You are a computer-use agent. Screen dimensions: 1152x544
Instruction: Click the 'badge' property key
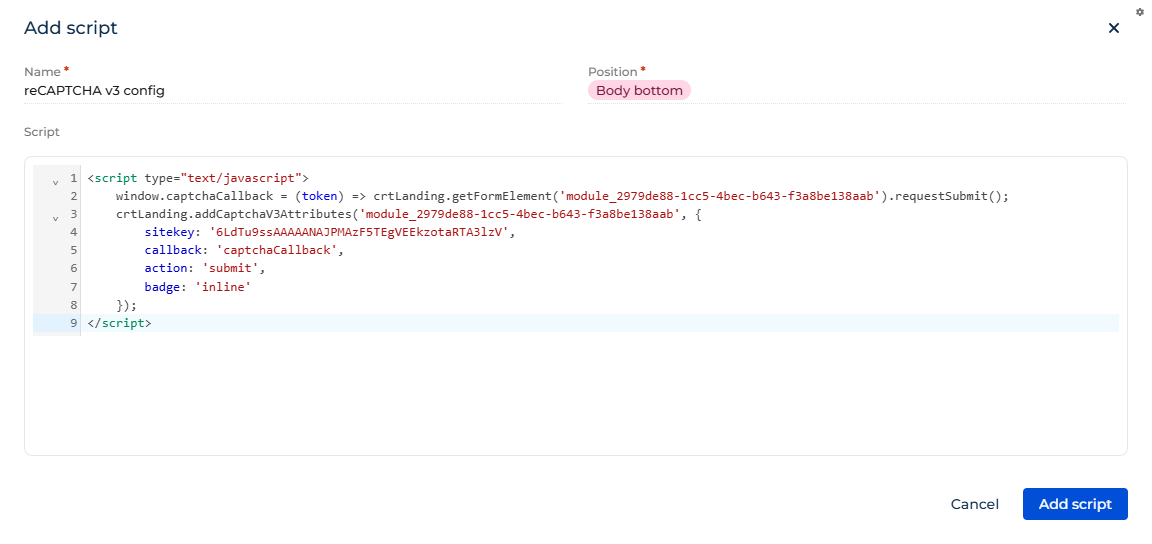(162, 287)
